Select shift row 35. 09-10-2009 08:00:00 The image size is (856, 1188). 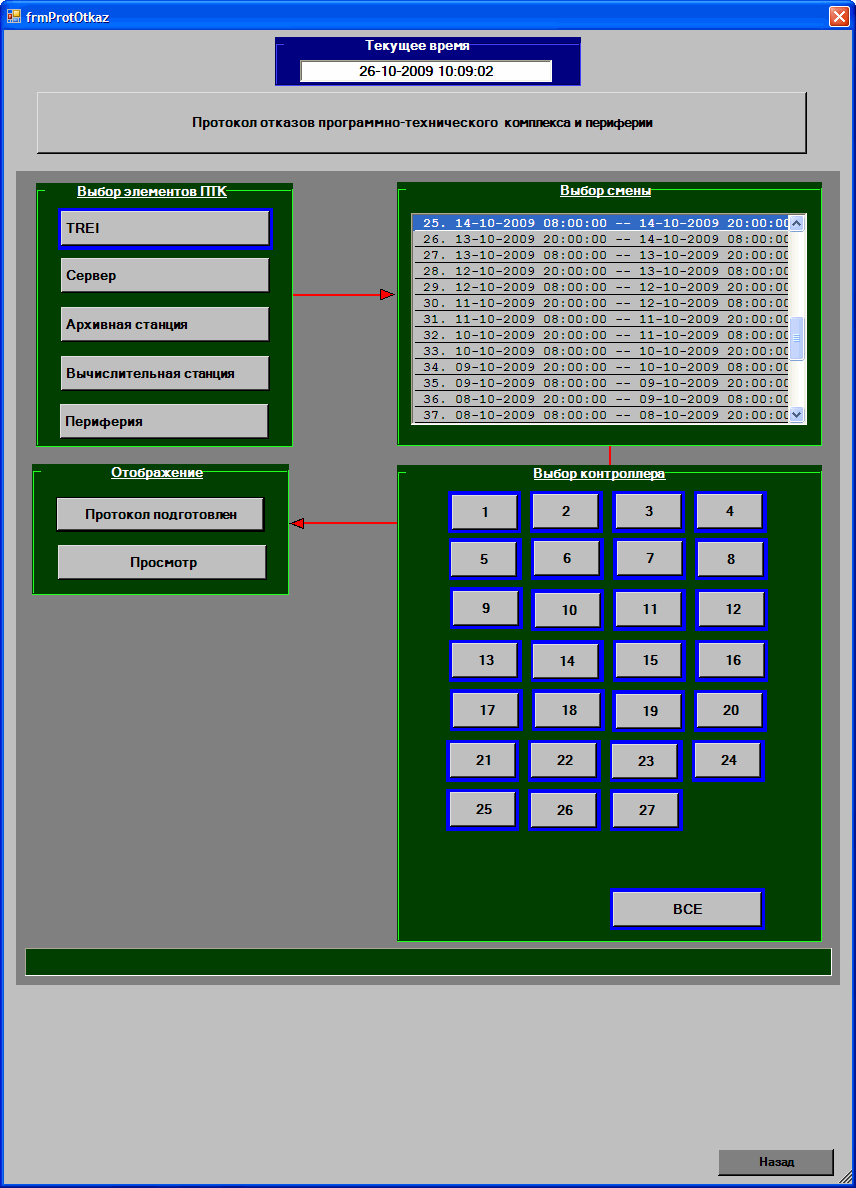(x=601, y=383)
